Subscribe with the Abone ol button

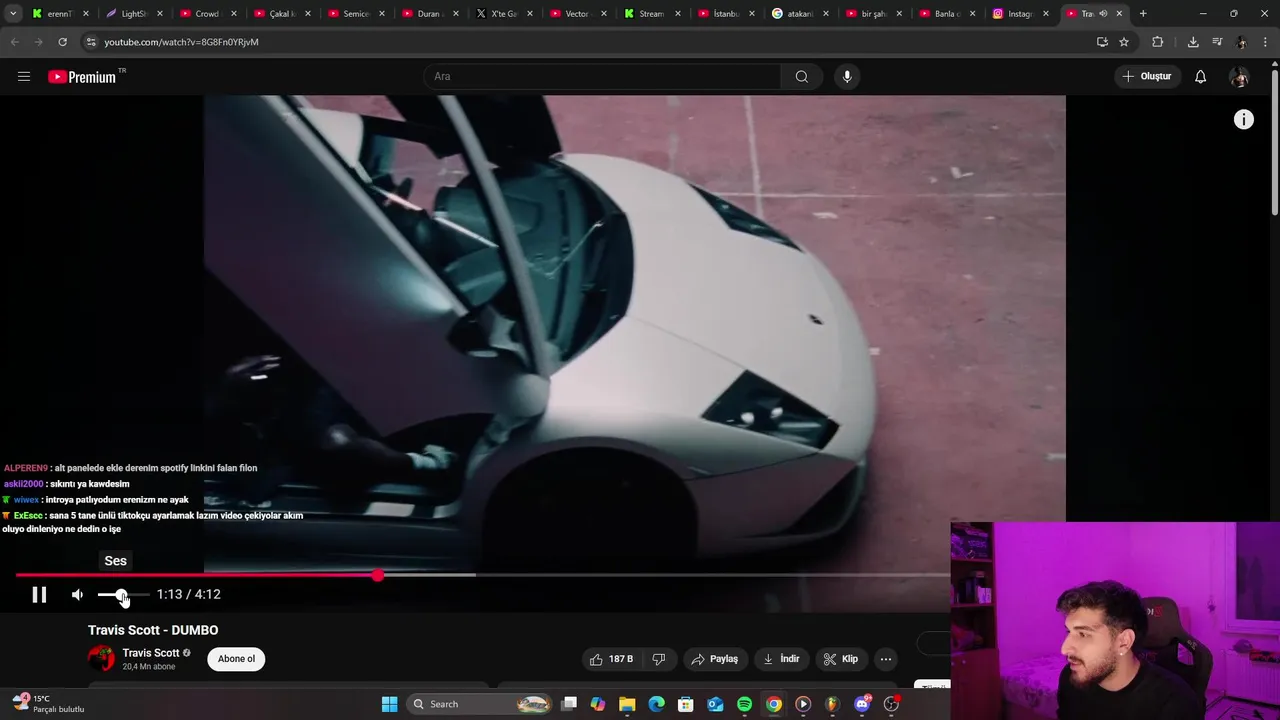pyautogui.click(x=236, y=659)
